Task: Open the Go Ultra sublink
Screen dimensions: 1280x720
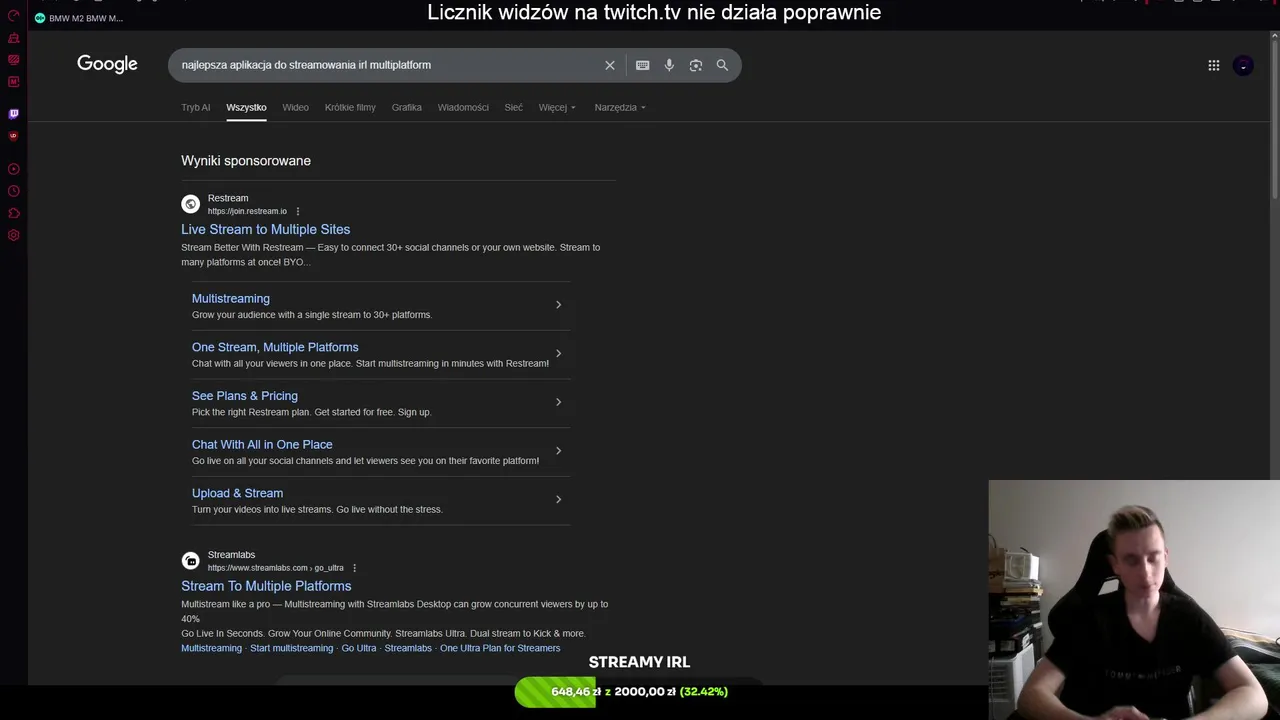Action: [x=359, y=648]
